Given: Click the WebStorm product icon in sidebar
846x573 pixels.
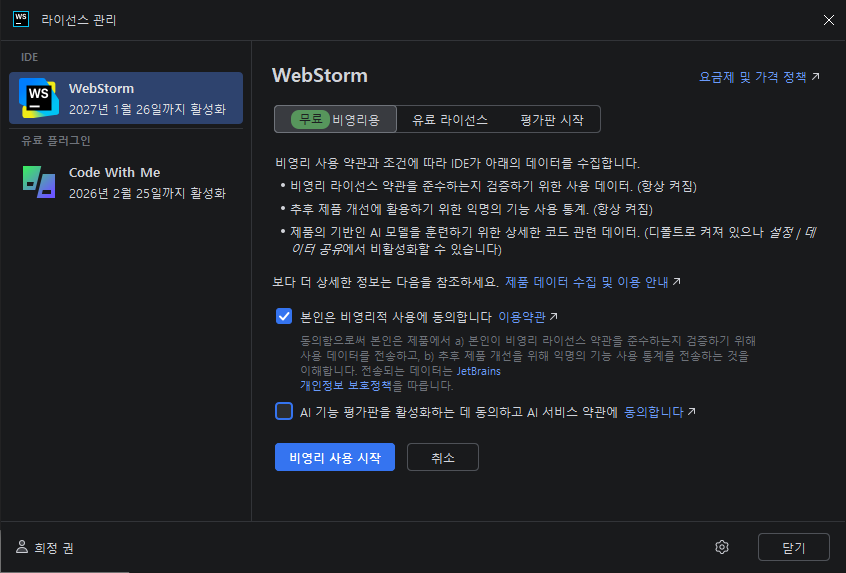Looking at the screenshot, I should (39, 98).
